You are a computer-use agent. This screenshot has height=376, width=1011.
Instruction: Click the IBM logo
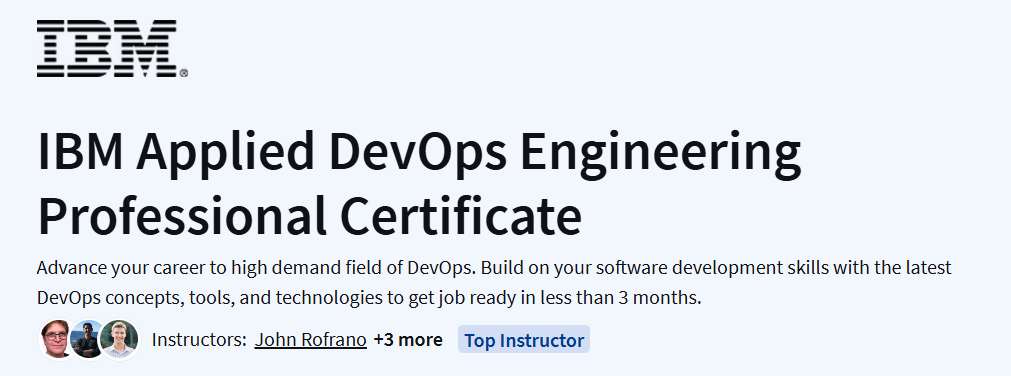[112, 48]
